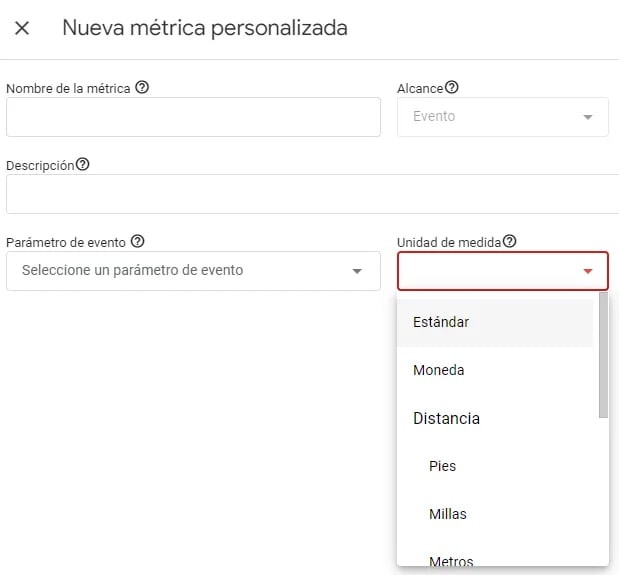Click the Nombre de la métrica text field
Image resolution: width=619 pixels, height=575 pixels.
[x=193, y=117]
